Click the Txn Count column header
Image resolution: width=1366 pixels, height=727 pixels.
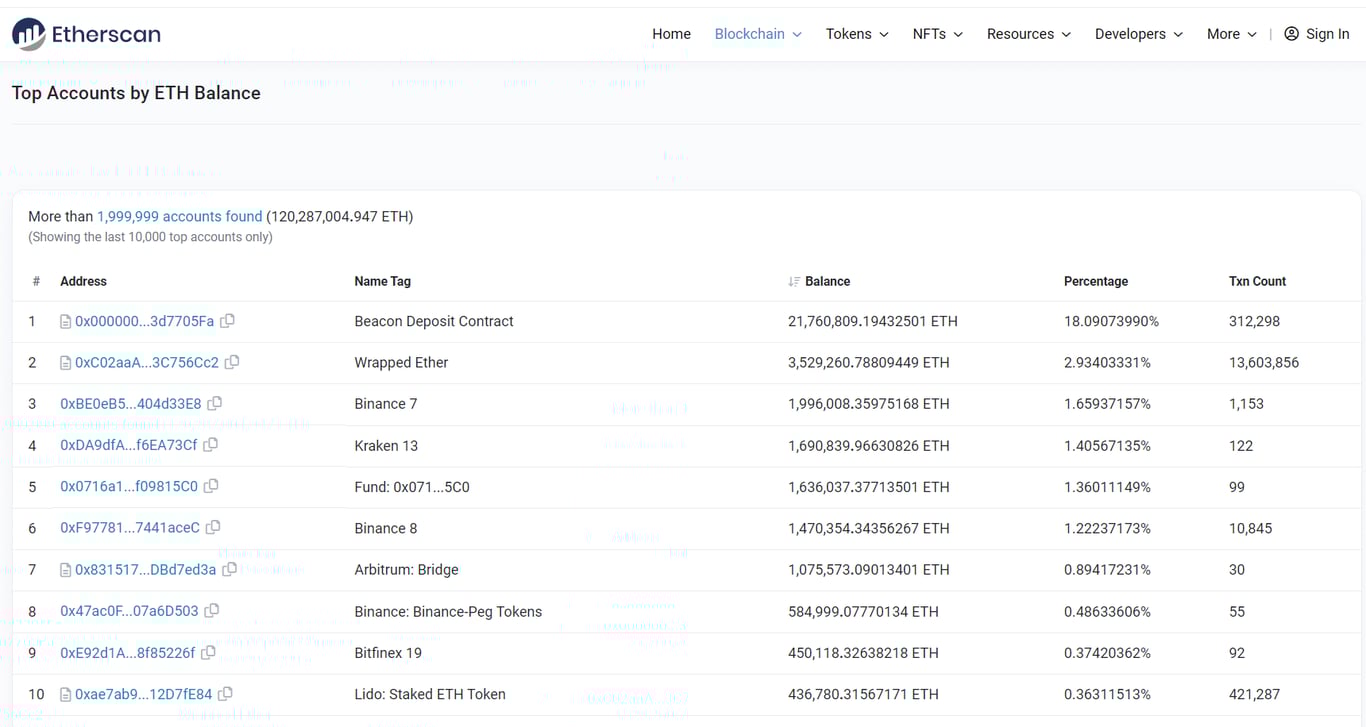[1257, 281]
